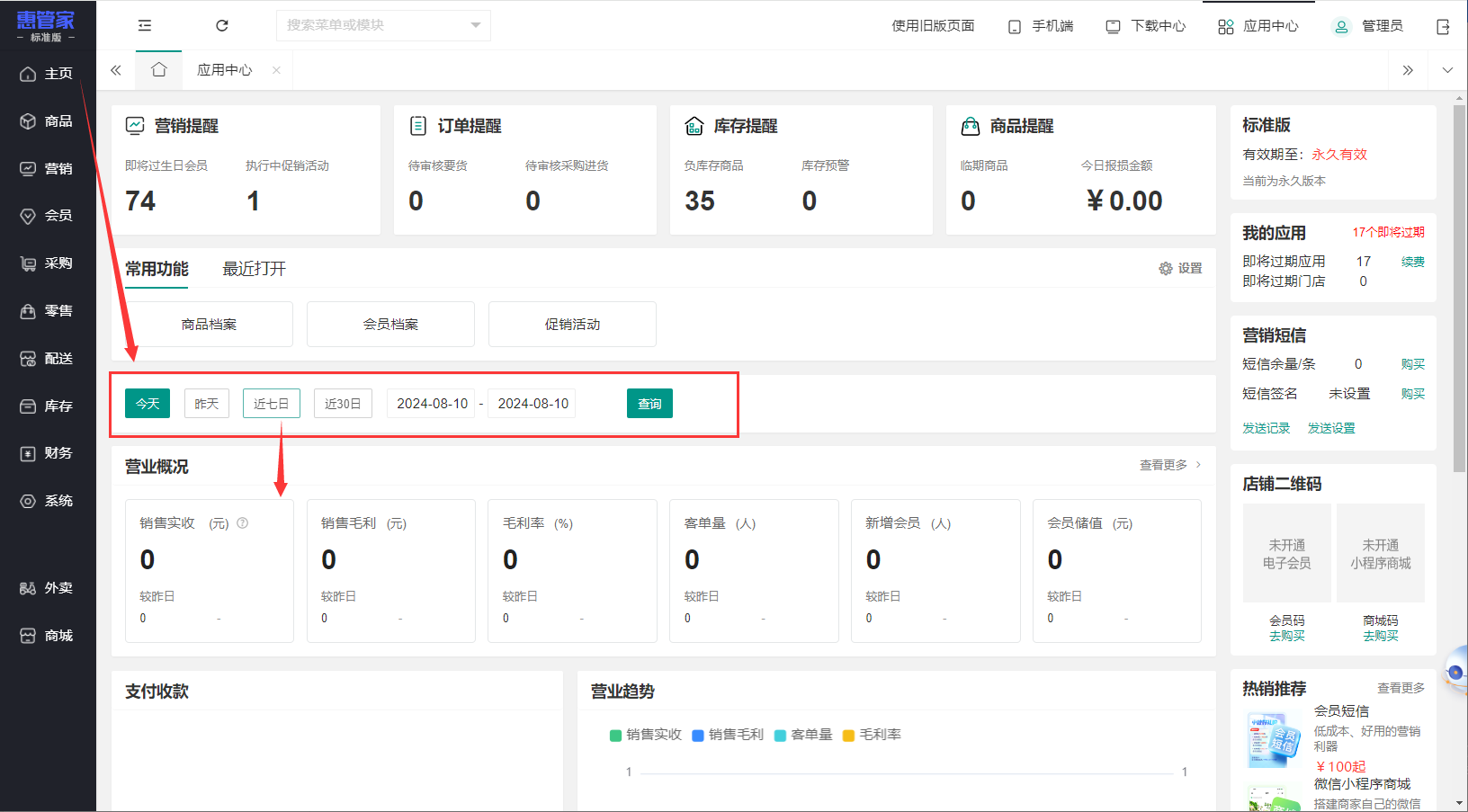Open 手机端 mobile version
Image resolution: width=1468 pixels, height=812 pixels.
pyautogui.click(x=1041, y=26)
